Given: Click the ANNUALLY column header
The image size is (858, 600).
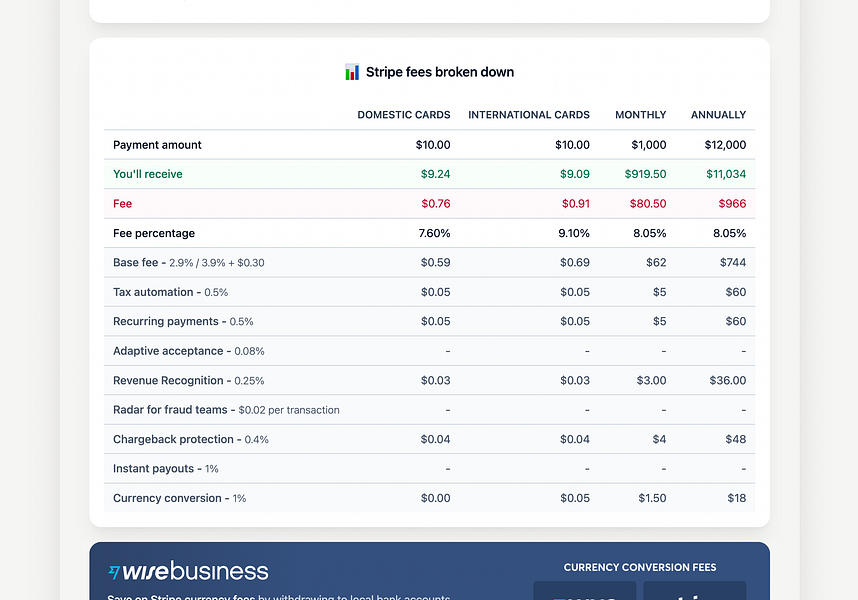Looking at the screenshot, I should point(718,114).
